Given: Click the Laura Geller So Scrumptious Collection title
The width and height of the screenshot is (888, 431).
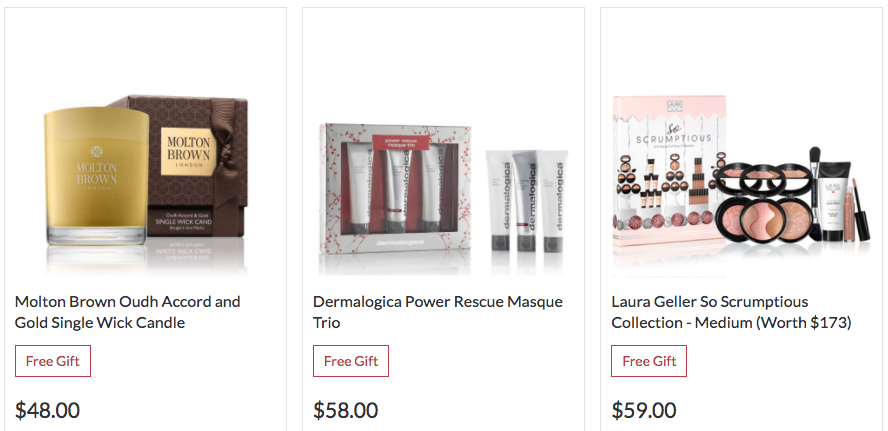Looking at the screenshot, I should point(731,312).
